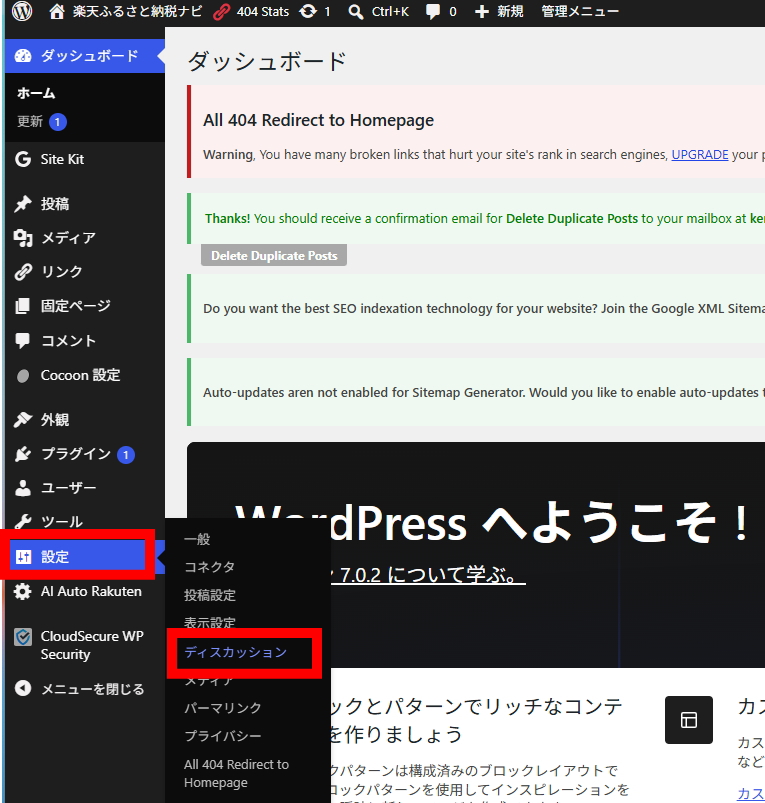Click the Settings sliders icon
The height and width of the screenshot is (803, 765).
coord(23,557)
